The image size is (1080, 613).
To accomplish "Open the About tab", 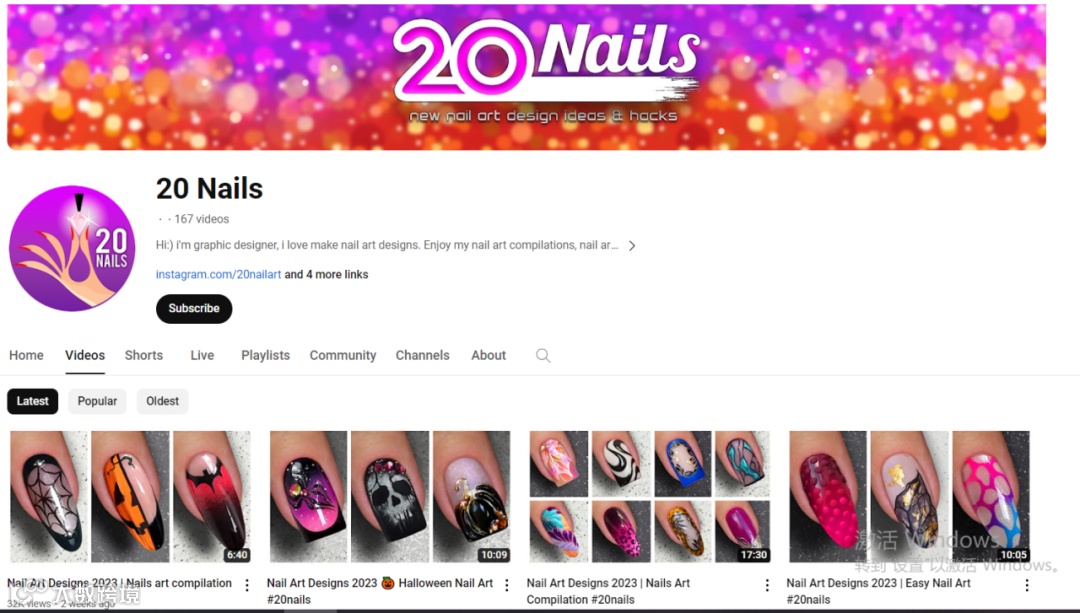I will pyautogui.click(x=488, y=355).
